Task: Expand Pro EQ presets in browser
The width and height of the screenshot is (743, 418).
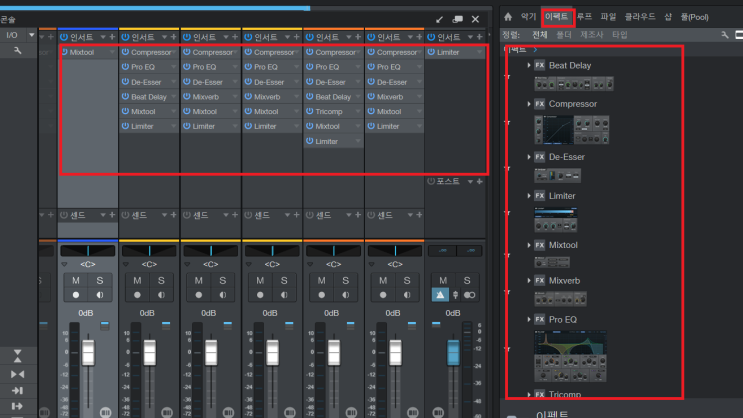Action: tap(529, 319)
